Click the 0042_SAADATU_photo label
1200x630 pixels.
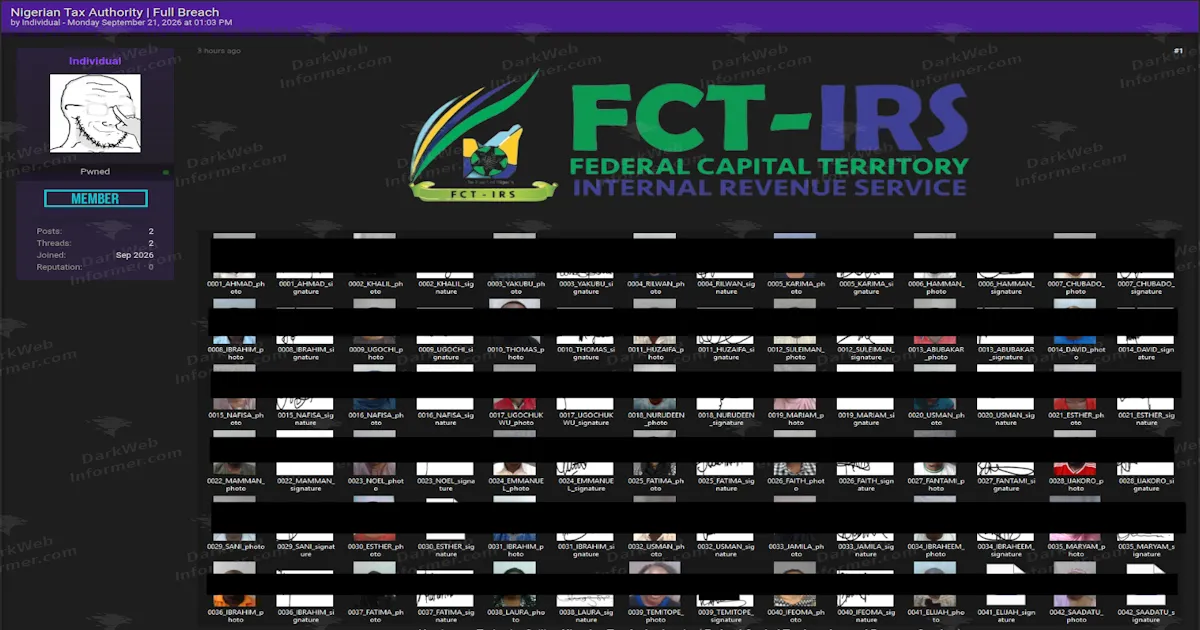[1076, 615]
